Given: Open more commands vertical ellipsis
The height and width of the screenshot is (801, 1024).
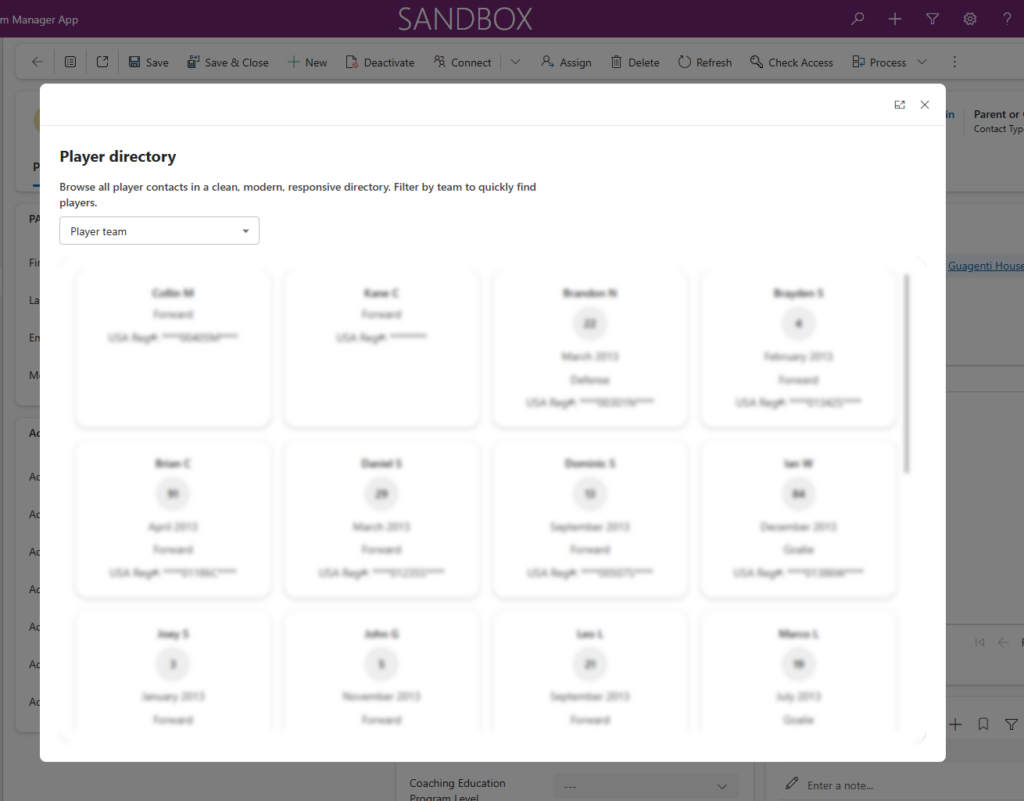Looking at the screenshot, I should 954,62.
